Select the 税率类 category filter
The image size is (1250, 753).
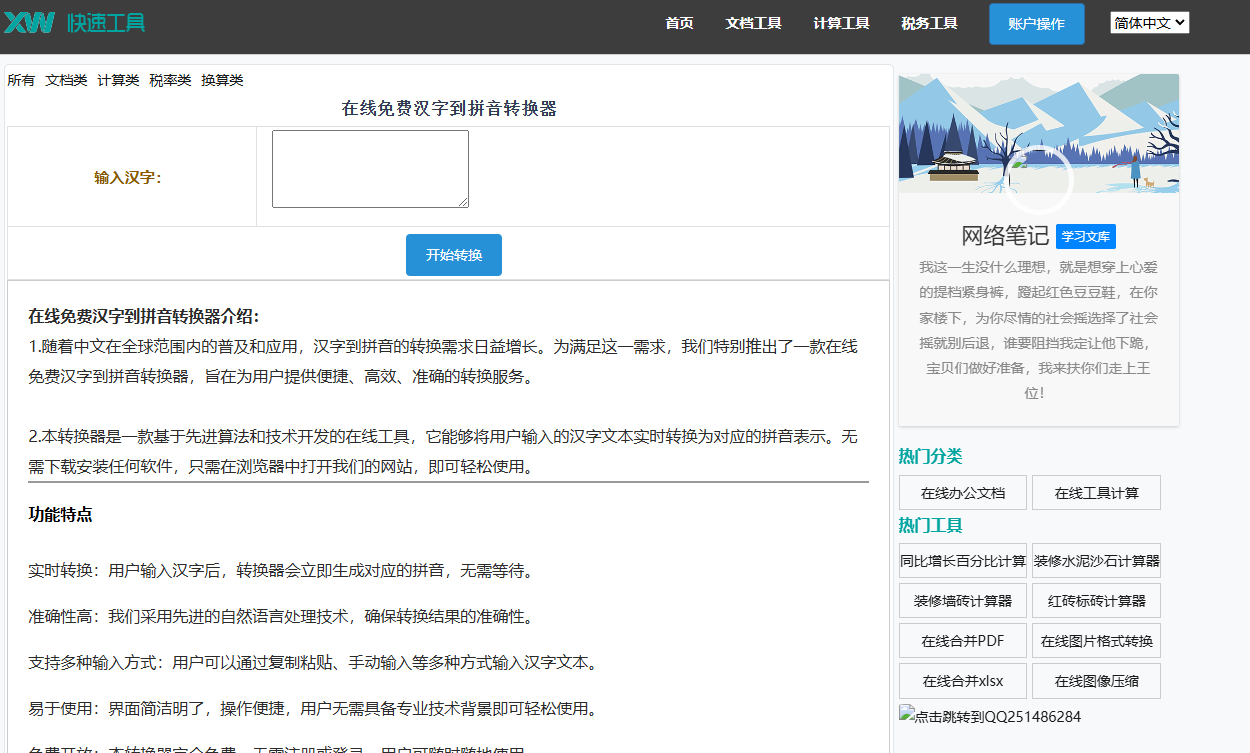(x=170, y=80)
